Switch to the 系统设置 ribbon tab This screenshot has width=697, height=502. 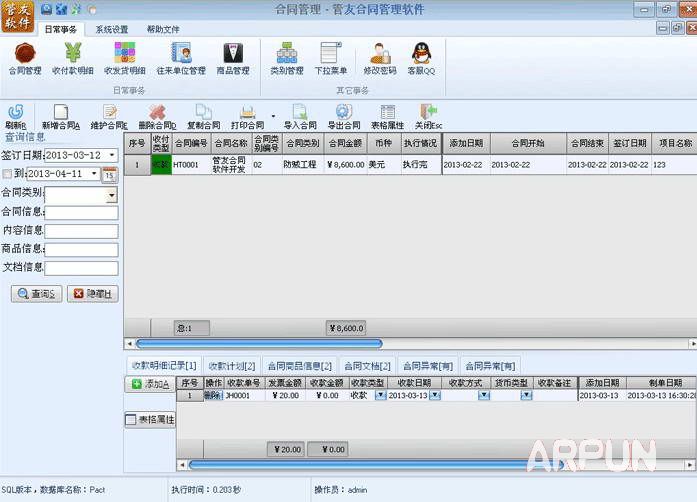111,30
